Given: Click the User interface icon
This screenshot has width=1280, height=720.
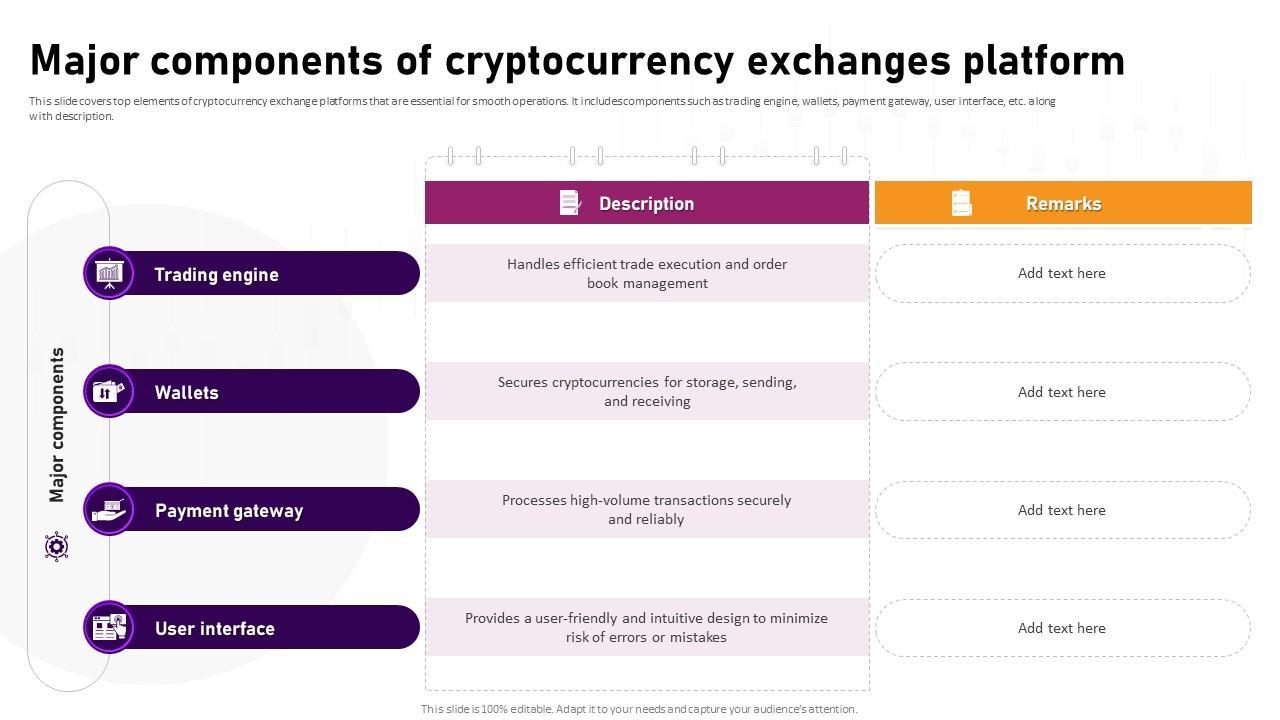Looking at the screenshot, I should coord(109,627).
